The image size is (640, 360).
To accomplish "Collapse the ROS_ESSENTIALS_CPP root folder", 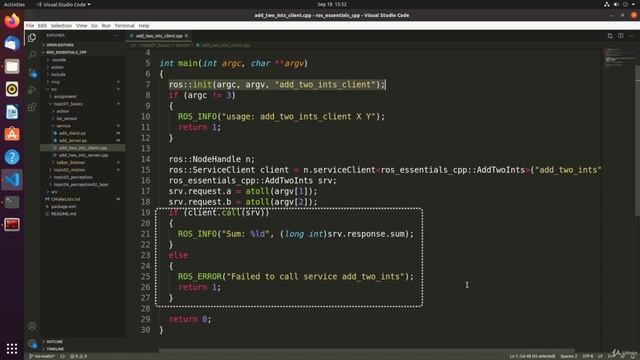I will pyautogui.click(x=66, y=52).
